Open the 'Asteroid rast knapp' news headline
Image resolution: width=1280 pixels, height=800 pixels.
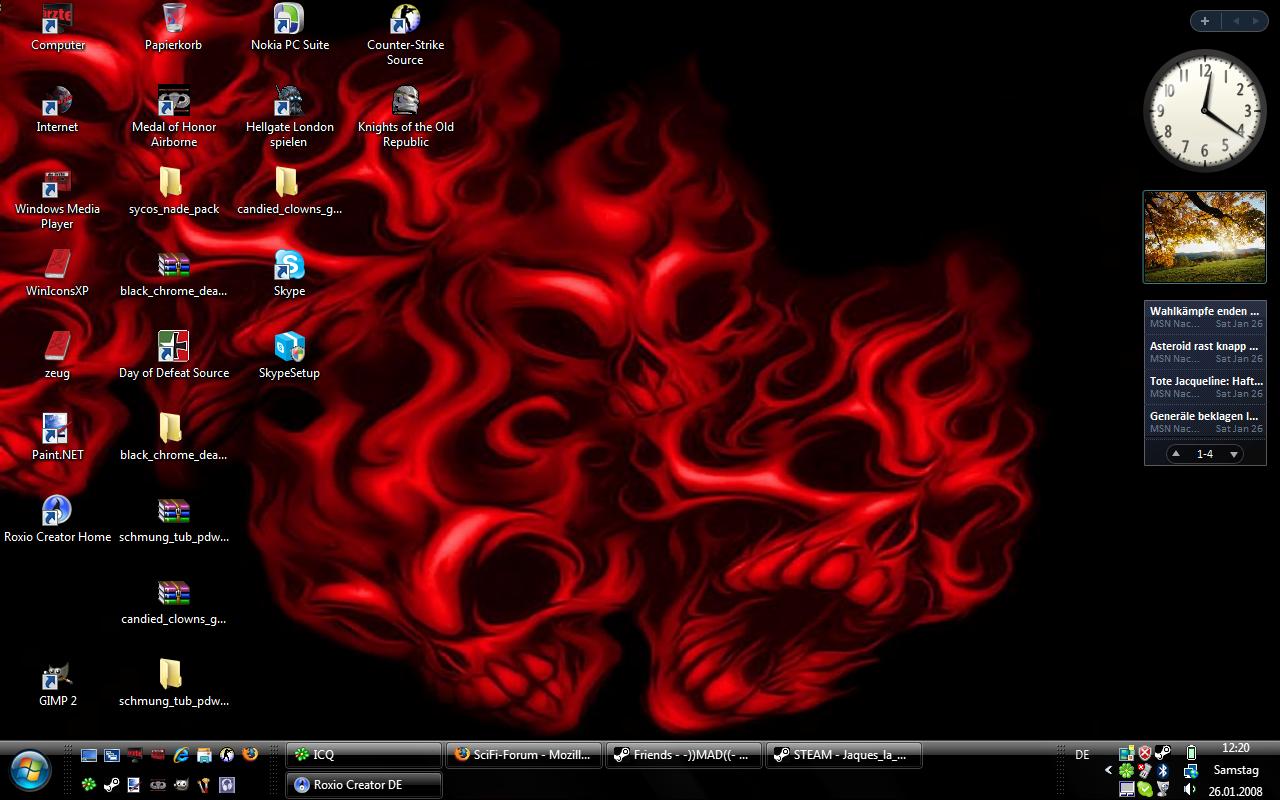(x=1204, y=346)
